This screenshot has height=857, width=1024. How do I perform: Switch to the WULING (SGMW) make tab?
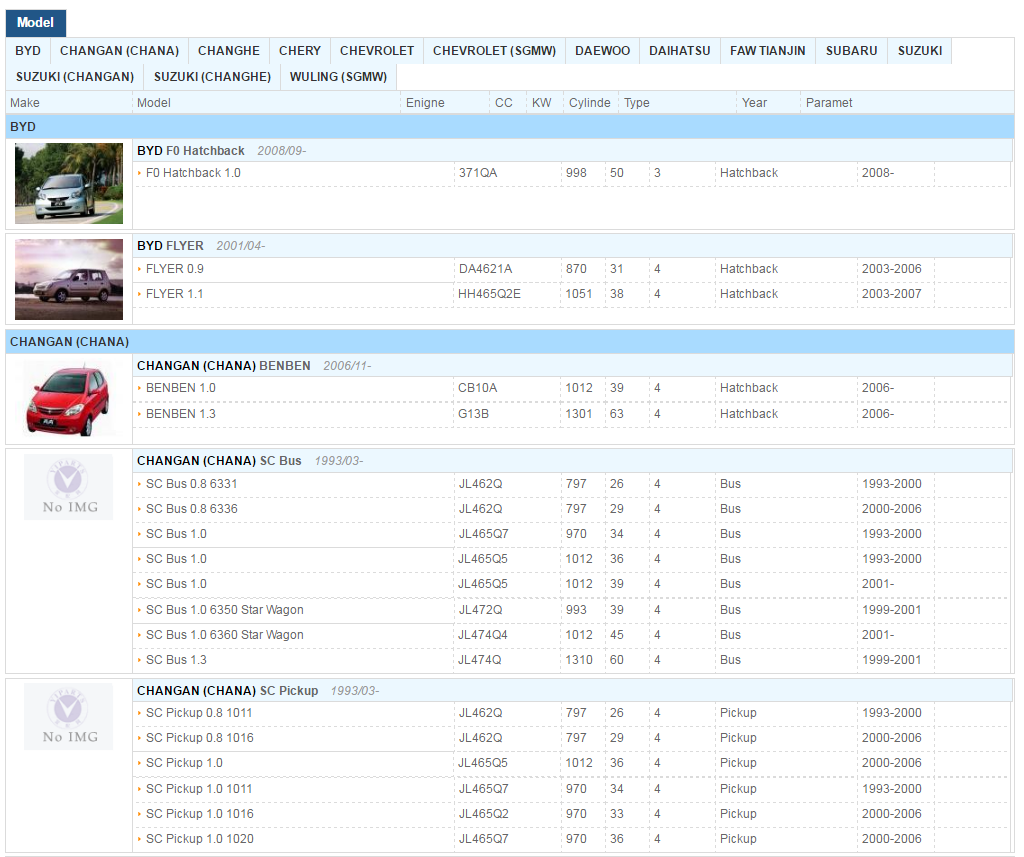pos(338,77)
